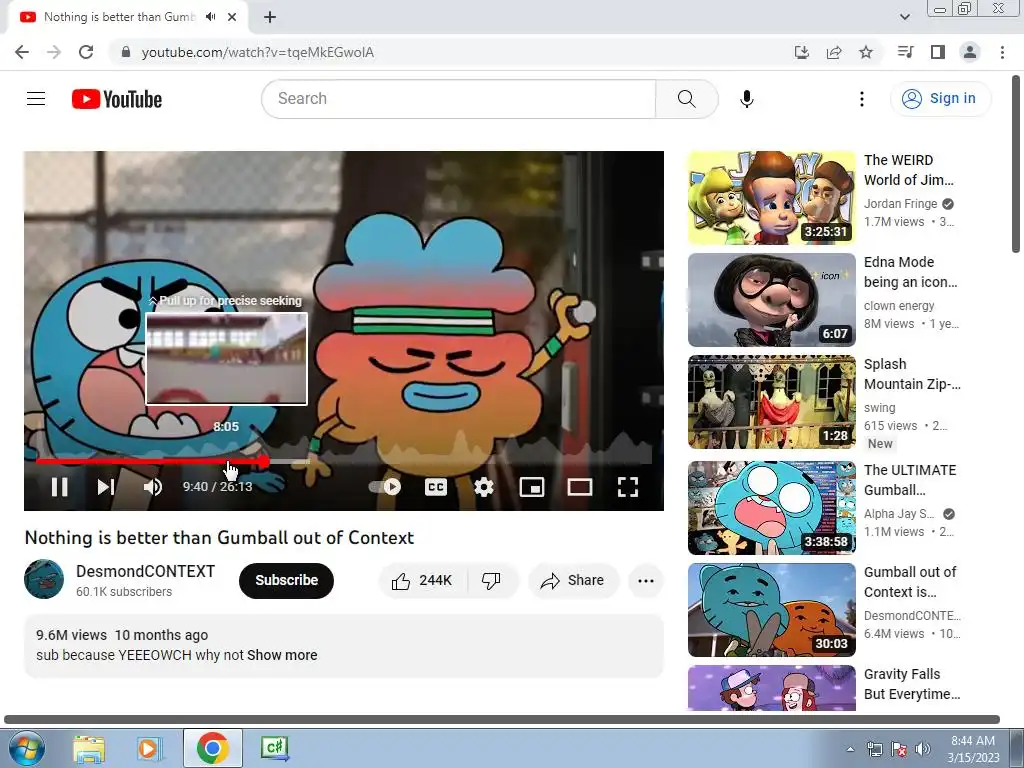The height and width of the screenshot is (768, 1024).
Task: Open Gravity Falls But Everytime video title
Action: pos(912,684)
